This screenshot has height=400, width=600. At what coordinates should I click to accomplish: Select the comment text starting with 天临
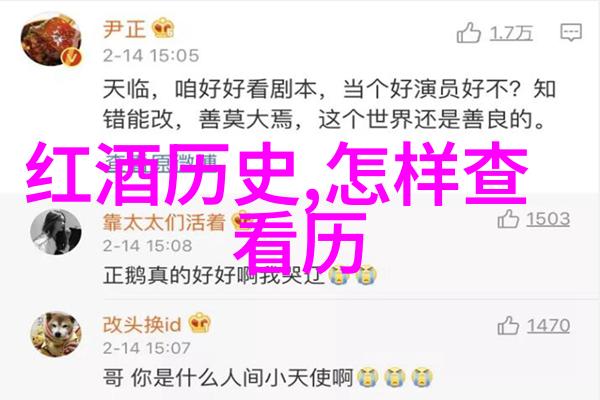coord(329,104)
